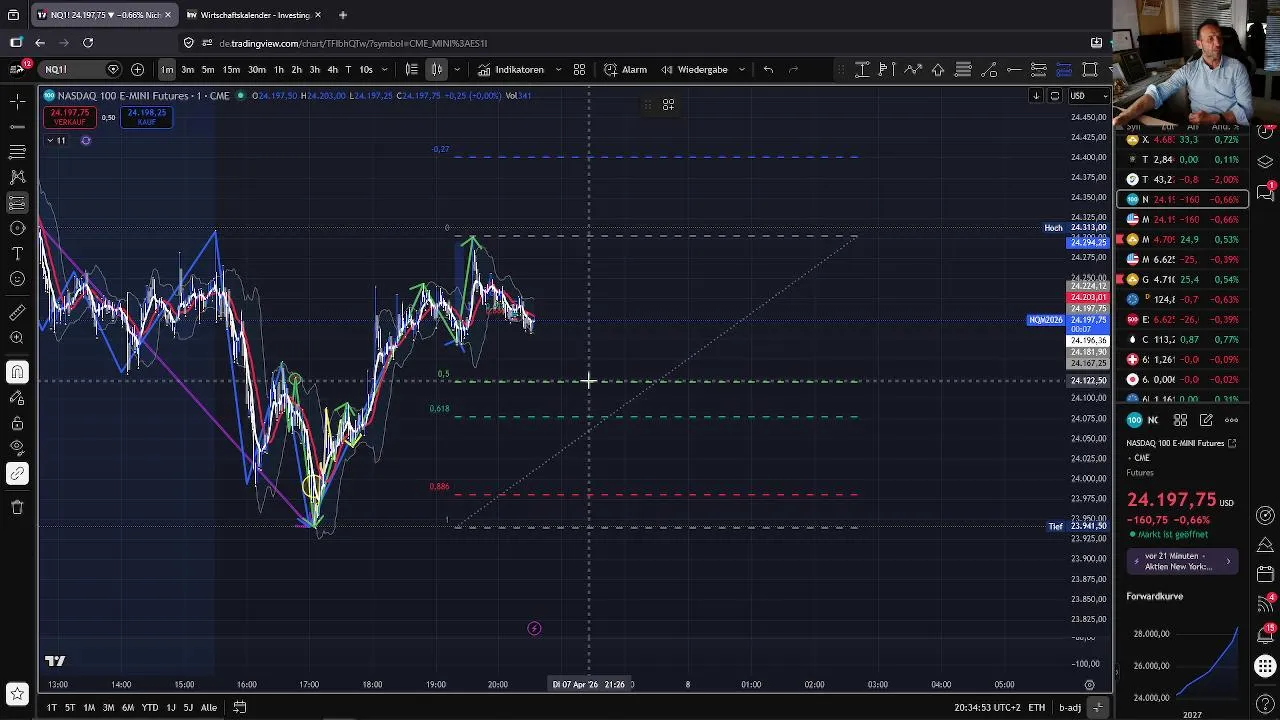Expand the Wiedergabe dropdown arrow
Screen dimensions: 1280x720
coord(741,70)
